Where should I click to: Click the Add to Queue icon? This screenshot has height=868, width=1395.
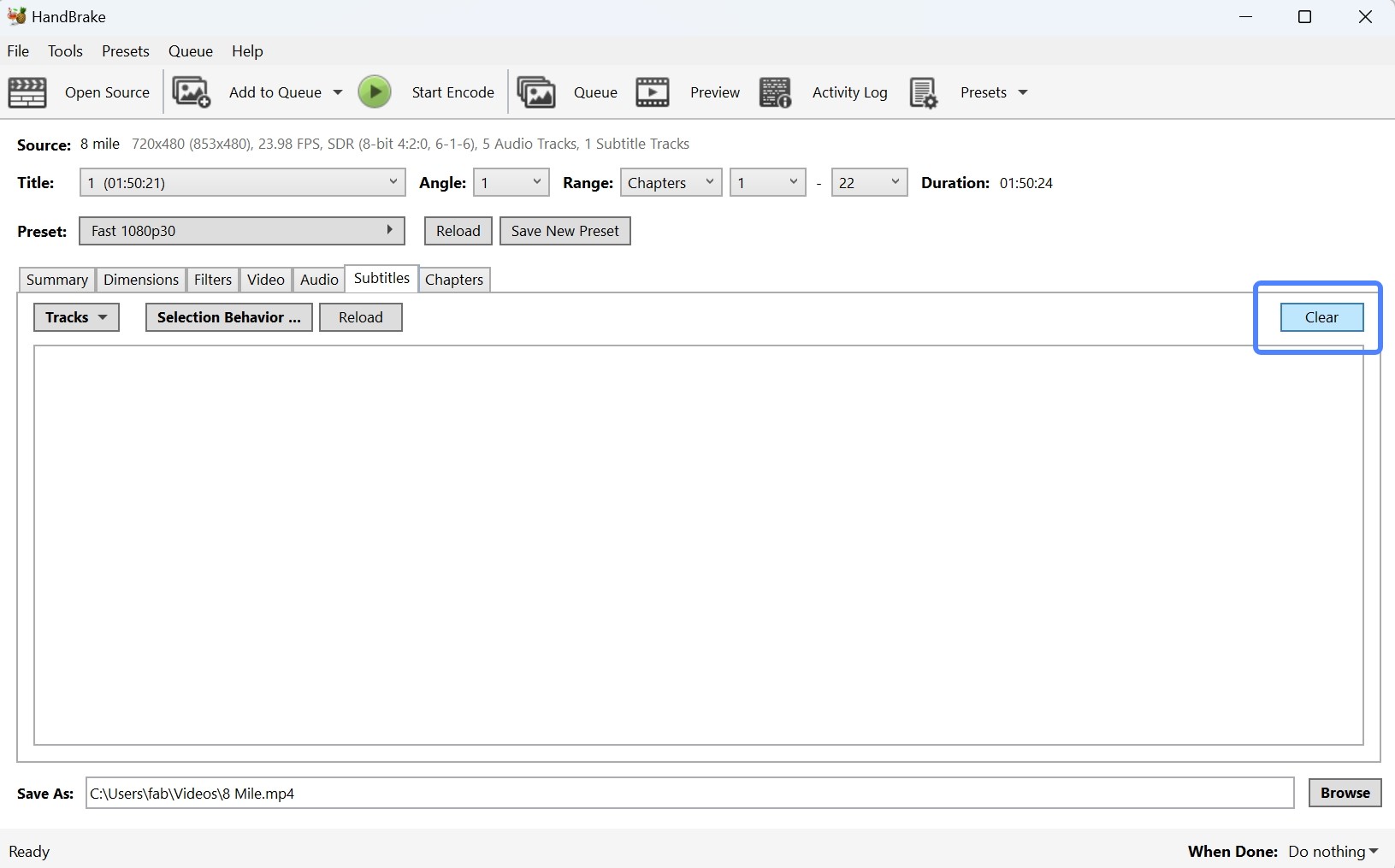(192, 92)
